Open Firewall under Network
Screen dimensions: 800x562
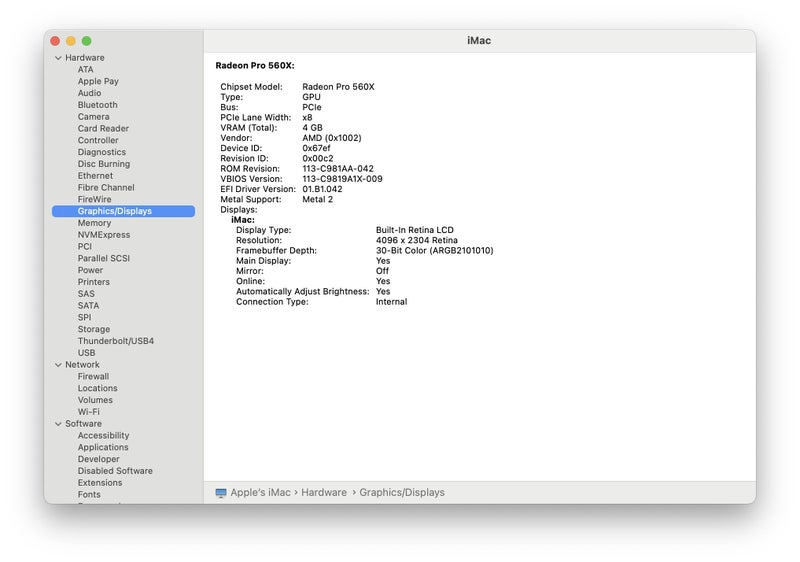pos(93,376)
